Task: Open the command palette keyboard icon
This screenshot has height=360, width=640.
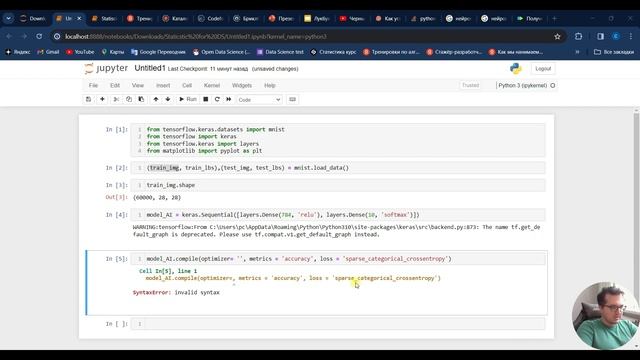Action: (x=292, y=99)
